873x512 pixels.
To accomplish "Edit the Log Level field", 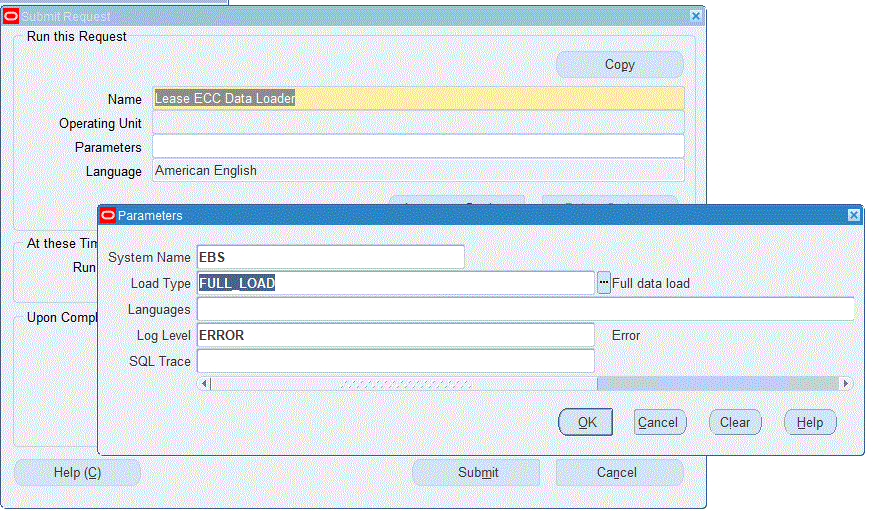I will coord(396,335).
